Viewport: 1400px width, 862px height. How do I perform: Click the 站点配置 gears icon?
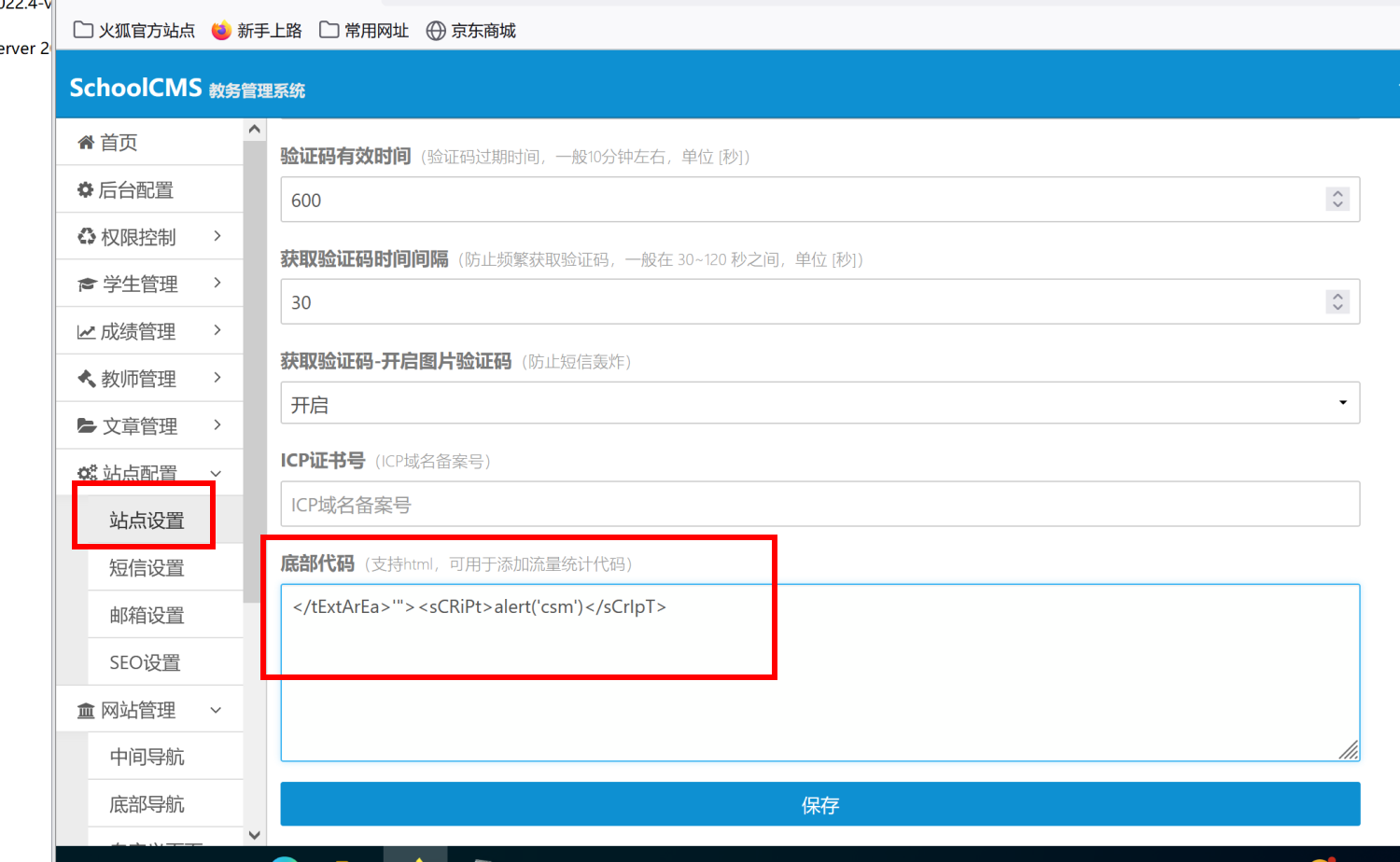click(87, 473)
